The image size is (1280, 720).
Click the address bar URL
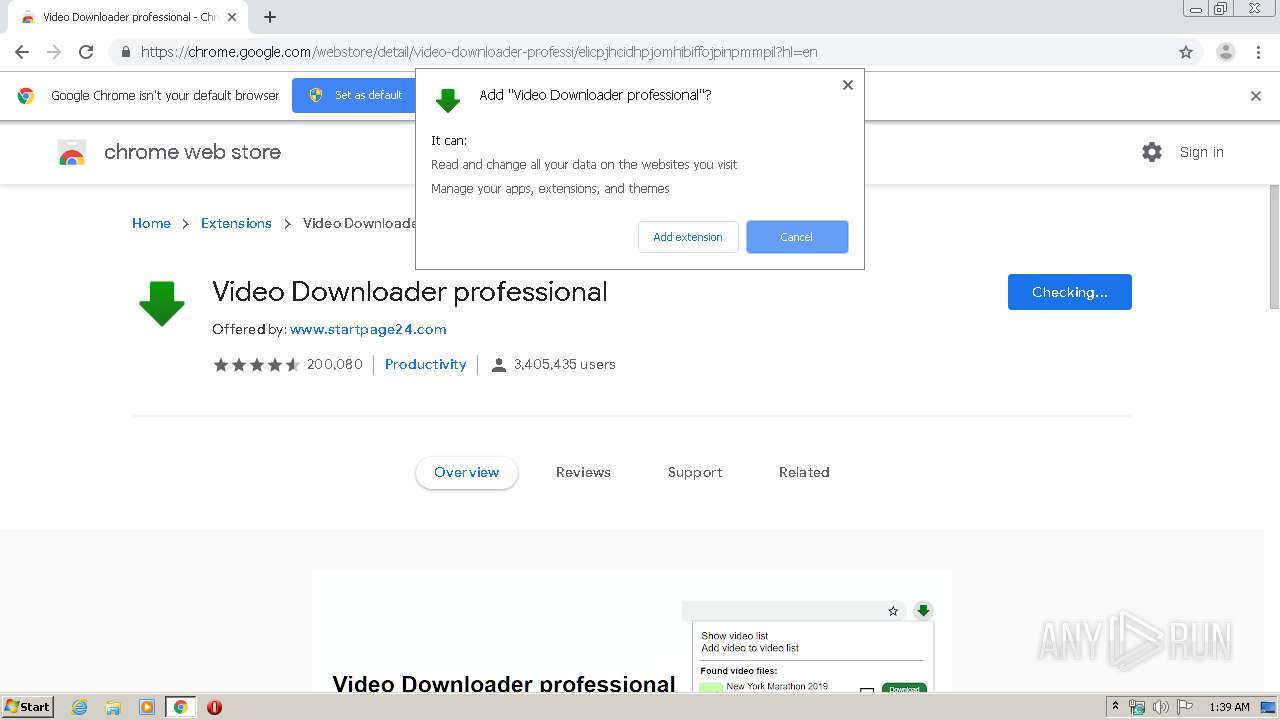(478, 52)
